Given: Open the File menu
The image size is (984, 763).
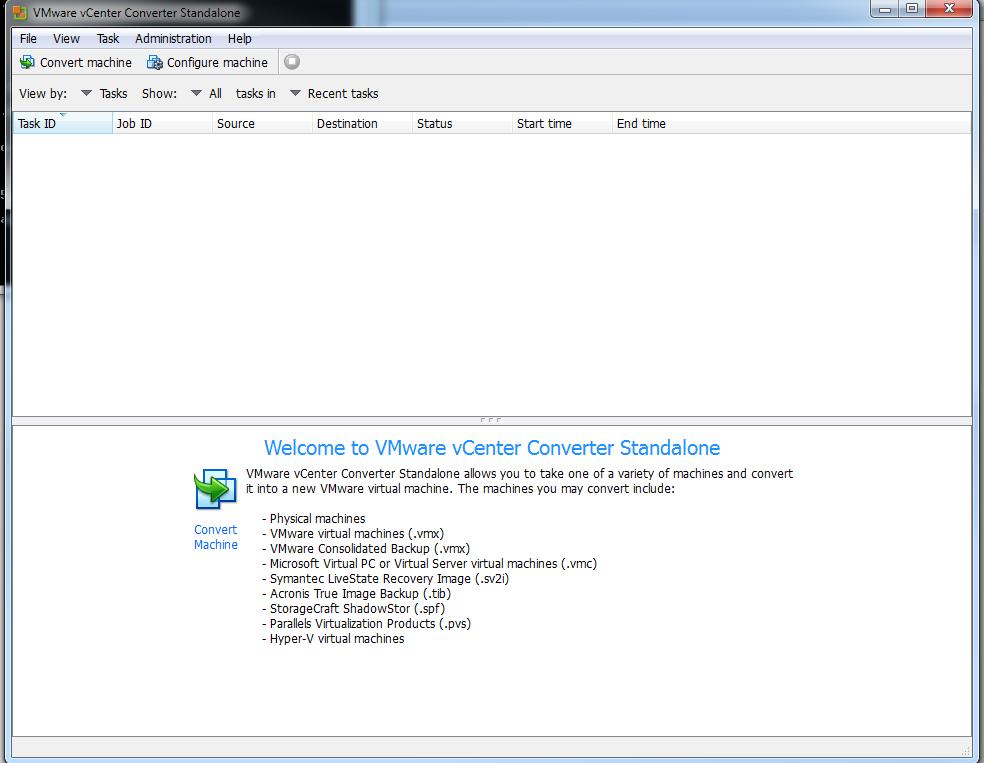Looking at the screenshot, I should pyautogui.click(x=28, y=38).
